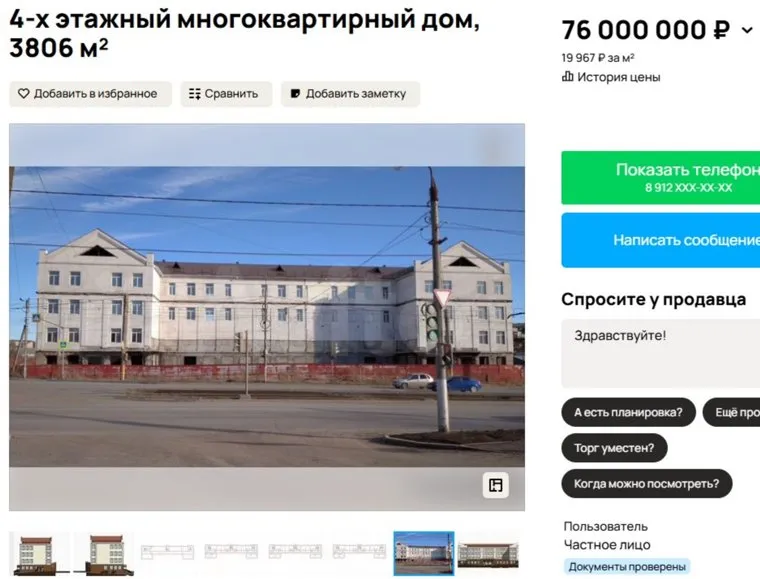Select the 'А есть планировка?' quick question
The width and height of the screenshot is (760, 579).
(628, 412)
